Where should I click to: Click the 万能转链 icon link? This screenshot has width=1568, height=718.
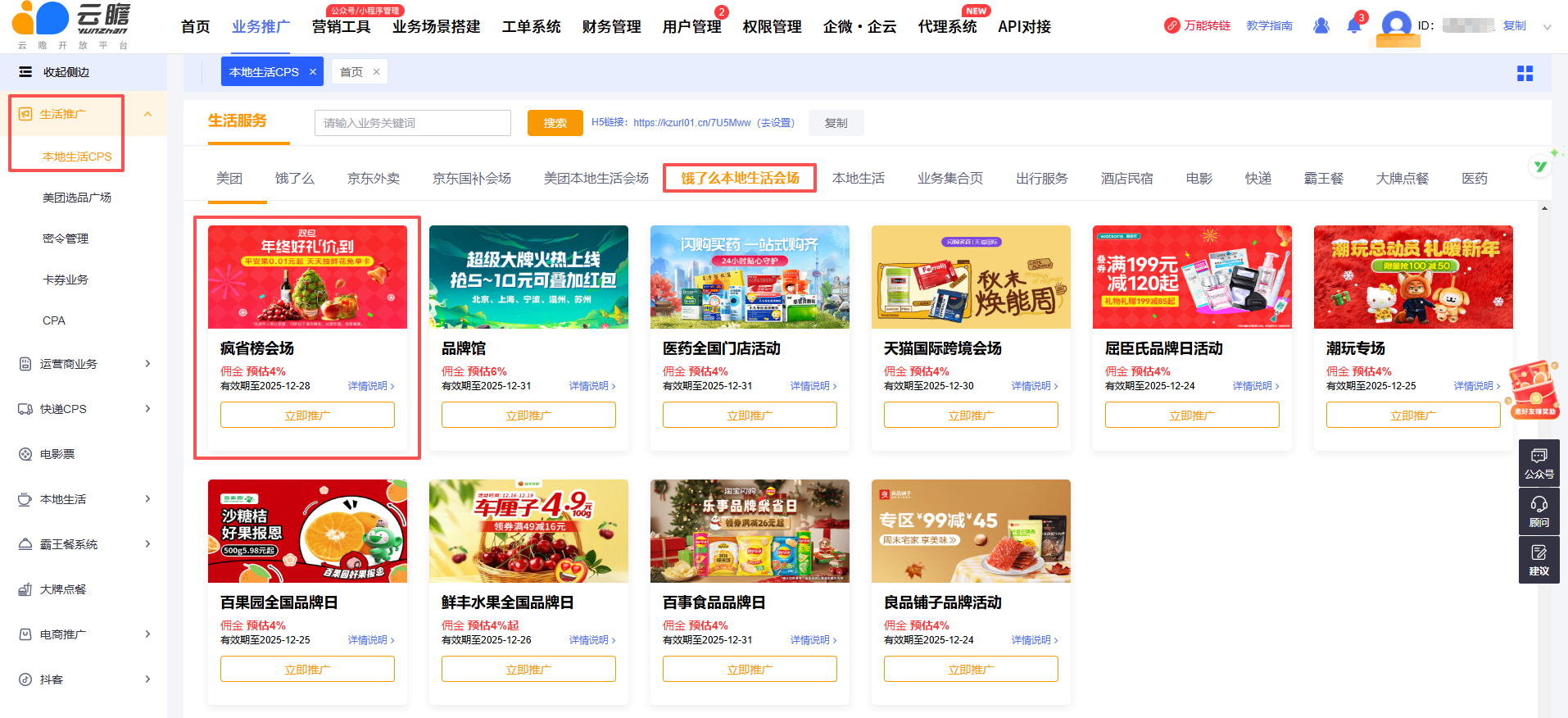click(1197, 26)
